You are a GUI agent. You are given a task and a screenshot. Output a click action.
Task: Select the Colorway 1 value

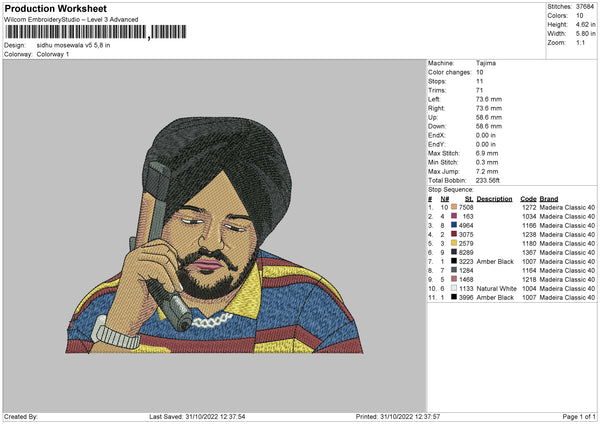(53, 54)
